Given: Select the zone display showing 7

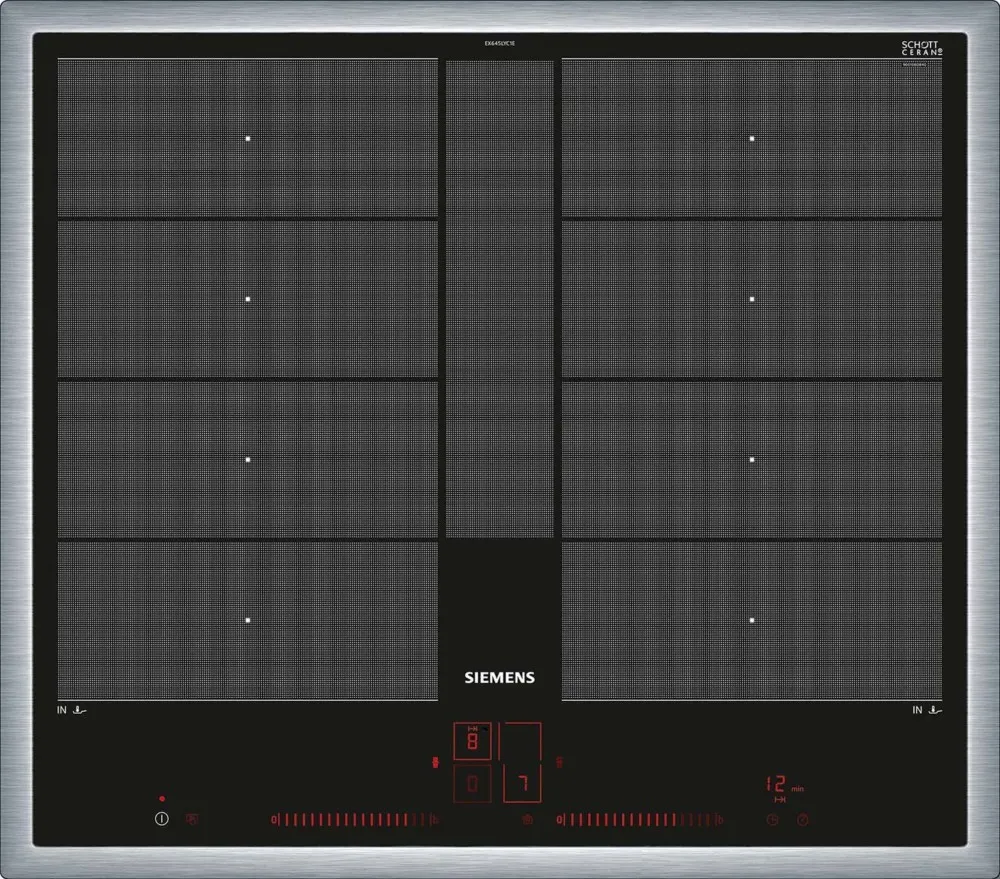Looking at the screenshot, I should (522, 783).
